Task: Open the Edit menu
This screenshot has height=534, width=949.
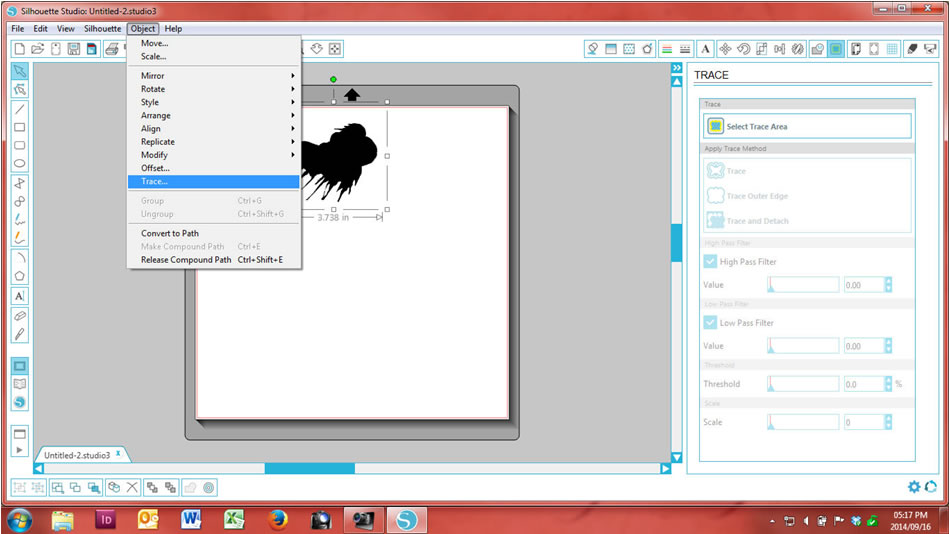Action: [41, 28]
